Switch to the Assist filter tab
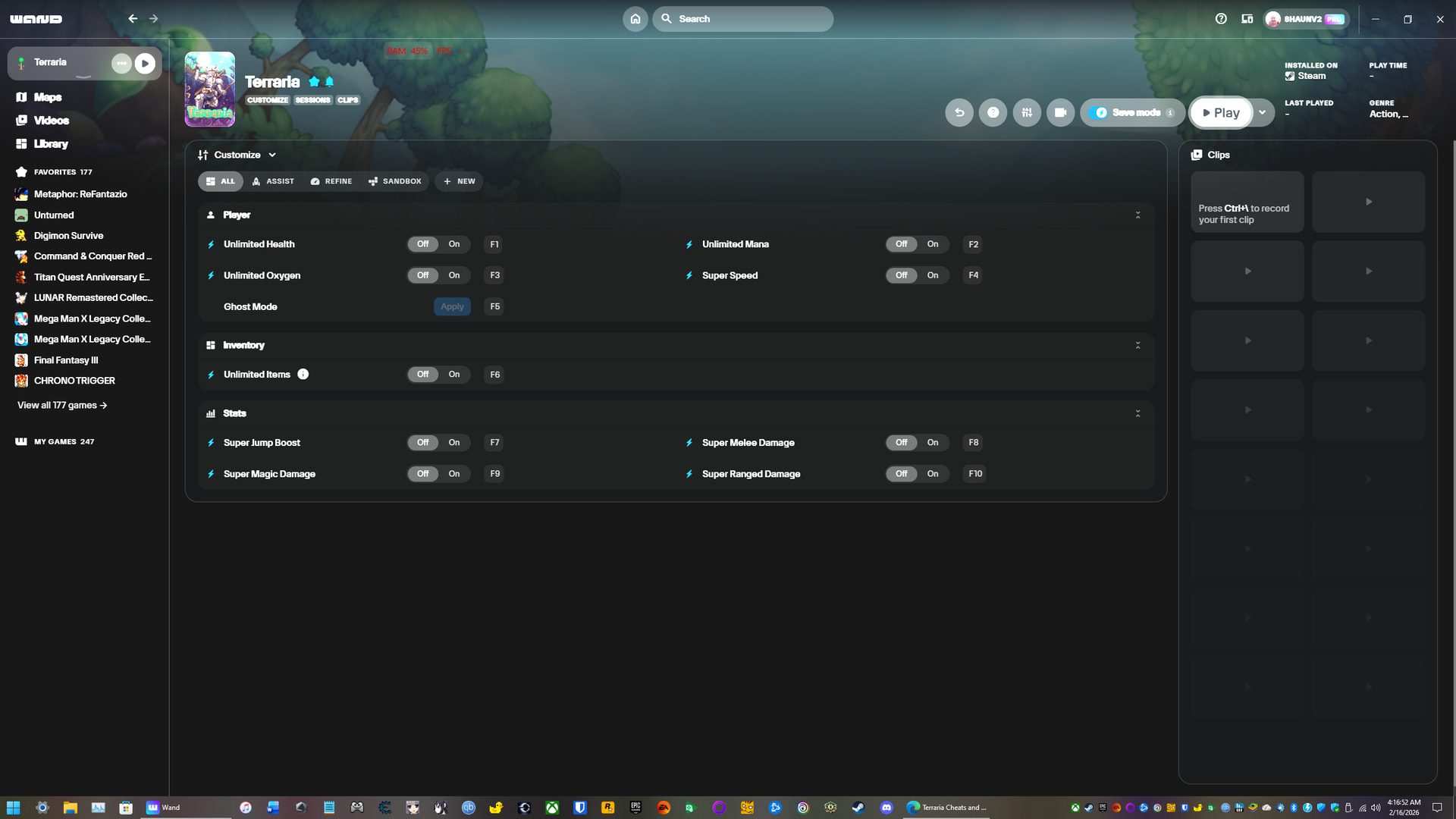The width and height of the screenshot is (1456, 819). [x=273, y=181]
